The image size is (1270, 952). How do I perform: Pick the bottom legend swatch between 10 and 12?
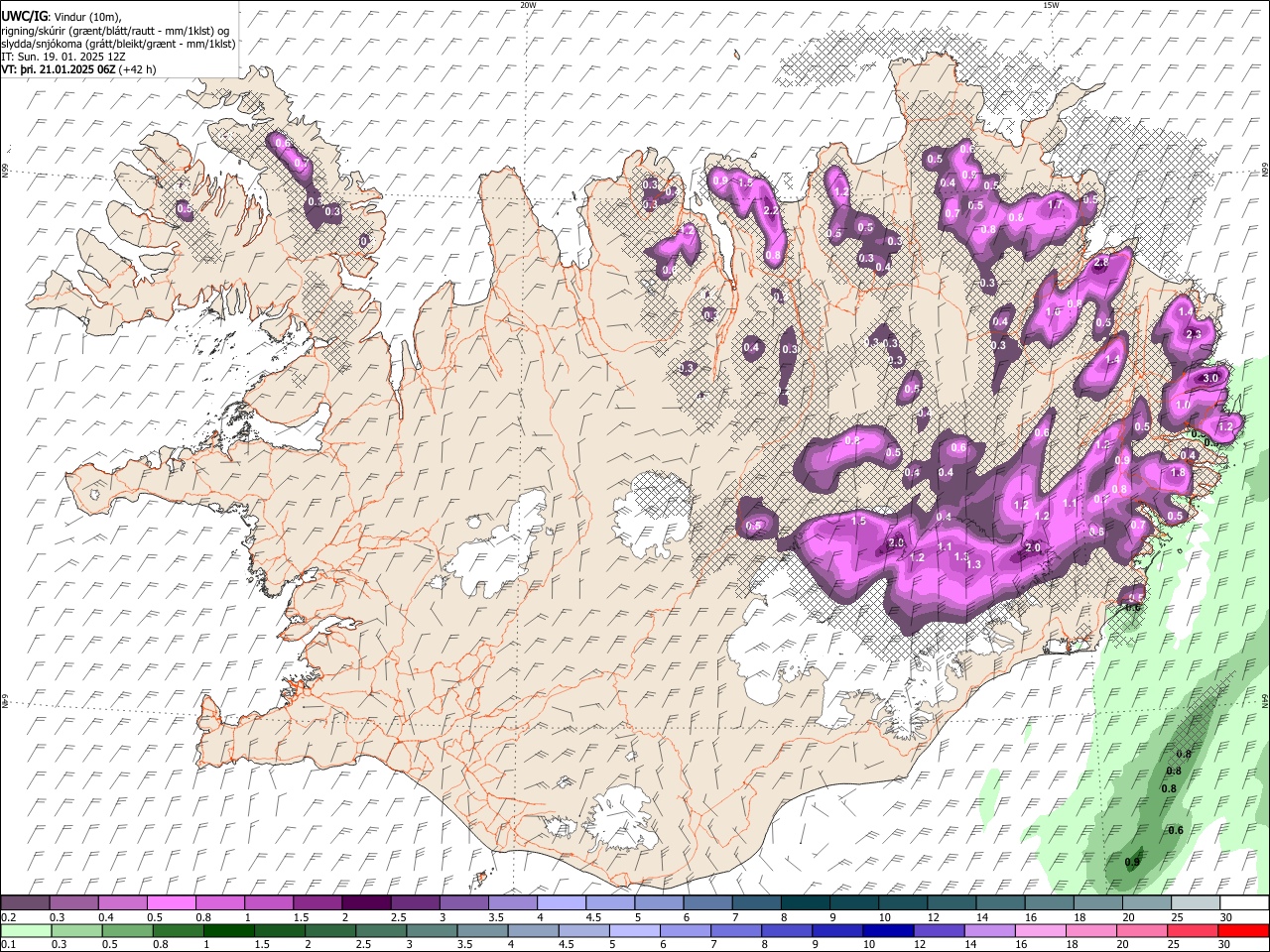tap(889, 930)
